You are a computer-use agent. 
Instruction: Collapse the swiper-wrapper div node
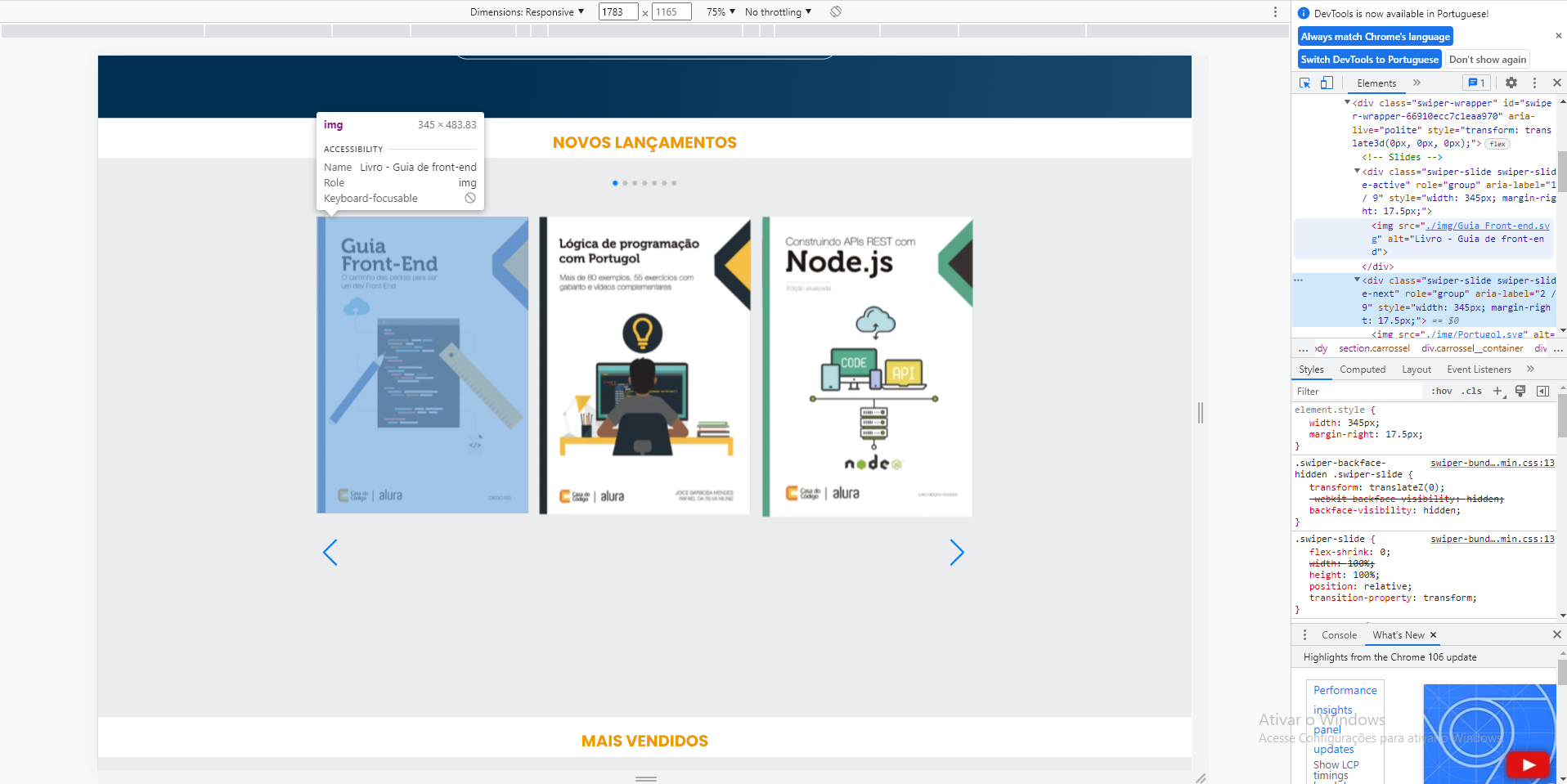1347,102
